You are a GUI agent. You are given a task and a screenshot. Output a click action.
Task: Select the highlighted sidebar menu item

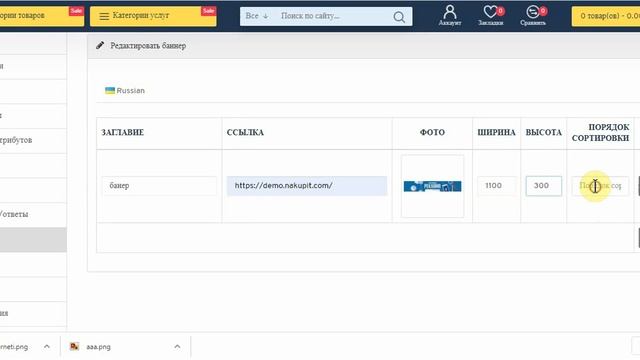[x=33, y=240]
